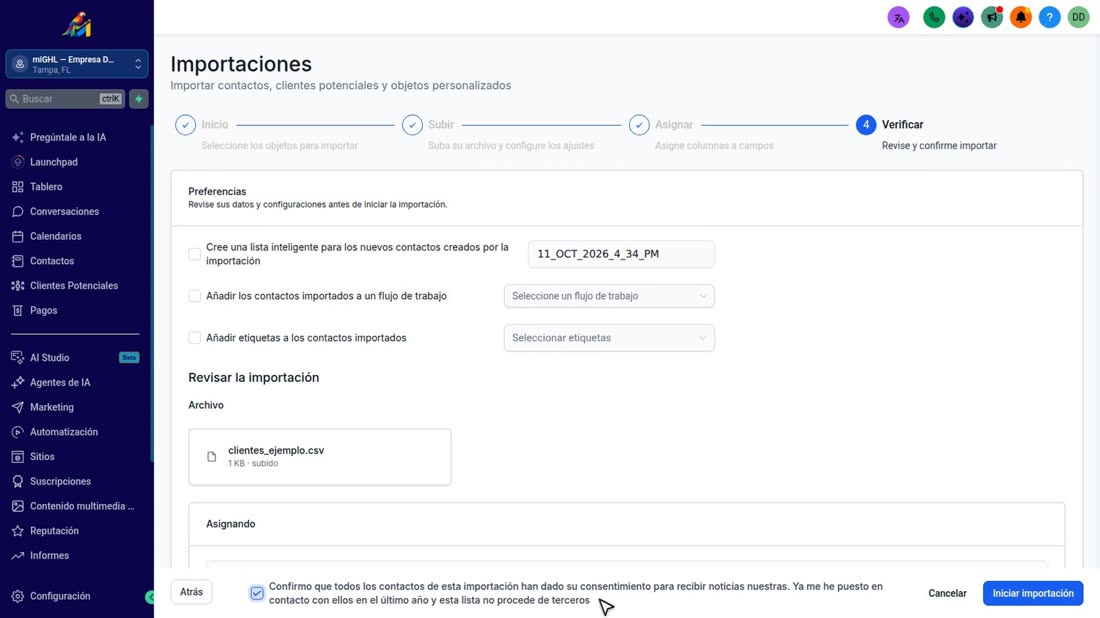Click the clientes_ejemplo.csv file icon
Viewport: 1100px width, 618px height.
coord(211,457)
